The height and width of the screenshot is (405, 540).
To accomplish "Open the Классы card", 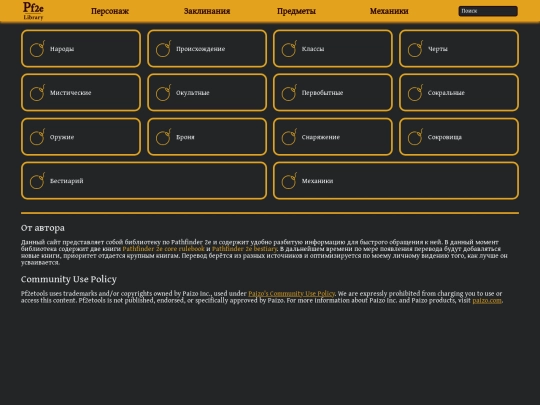I will [333, 49].
